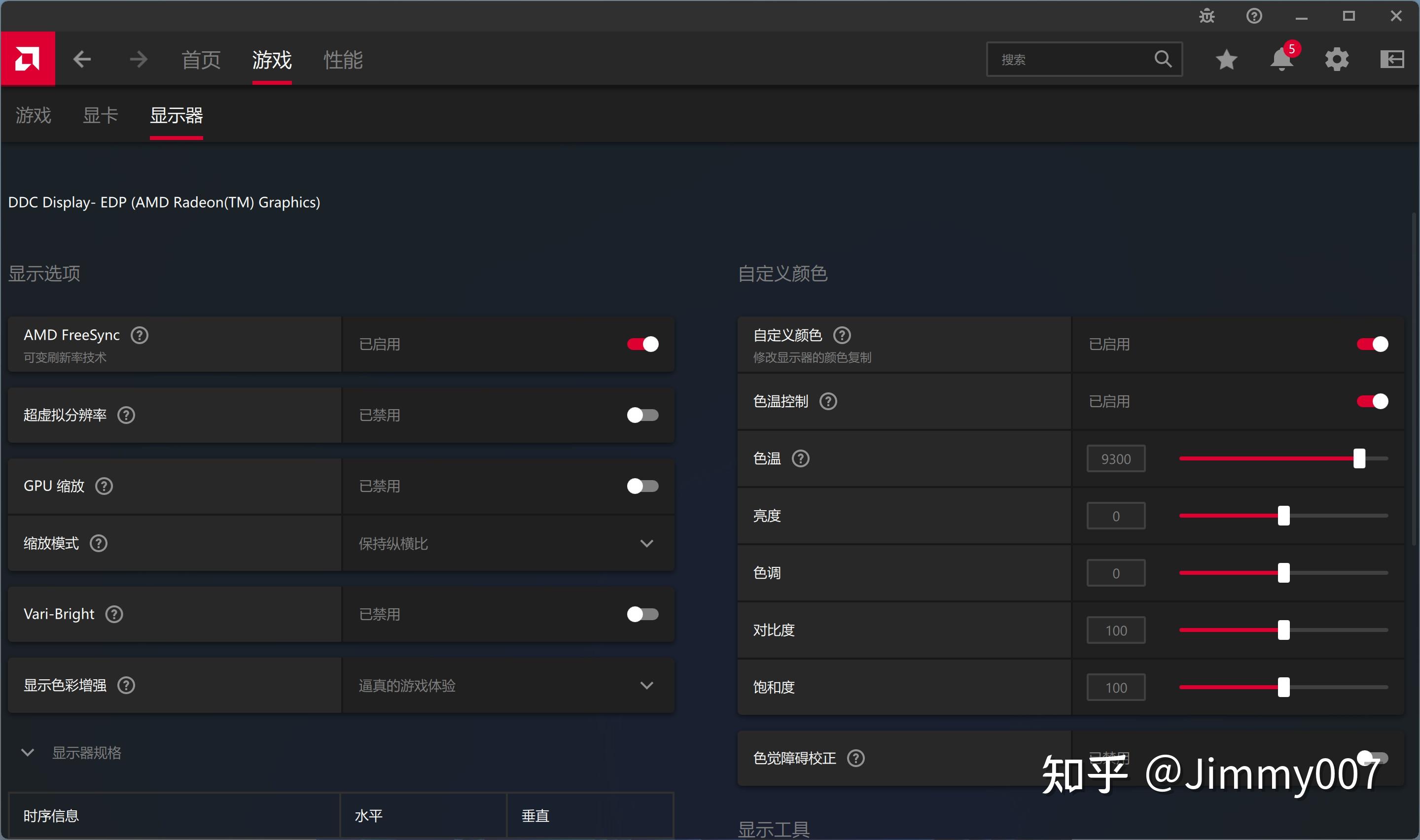Open the 显示色彩增强 dropdown
The height and width of the screenshot is (840, 1420).
[x=508, y=686]
